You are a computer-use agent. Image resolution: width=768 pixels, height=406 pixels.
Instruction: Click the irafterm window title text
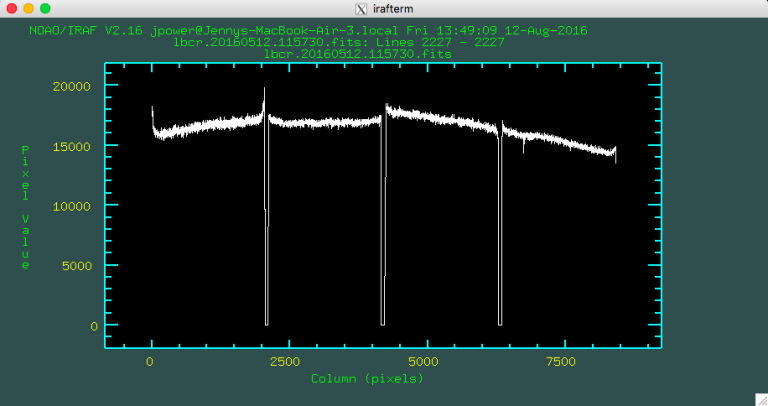[x=393, y=9]
